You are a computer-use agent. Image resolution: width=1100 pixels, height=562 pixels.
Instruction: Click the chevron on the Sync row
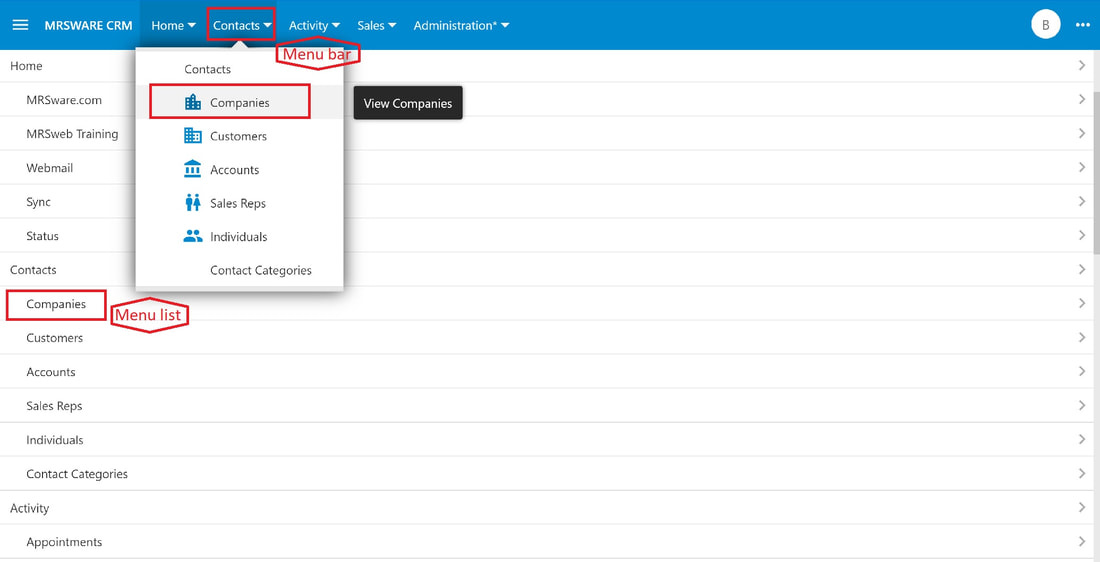(x=1081, y=201)
